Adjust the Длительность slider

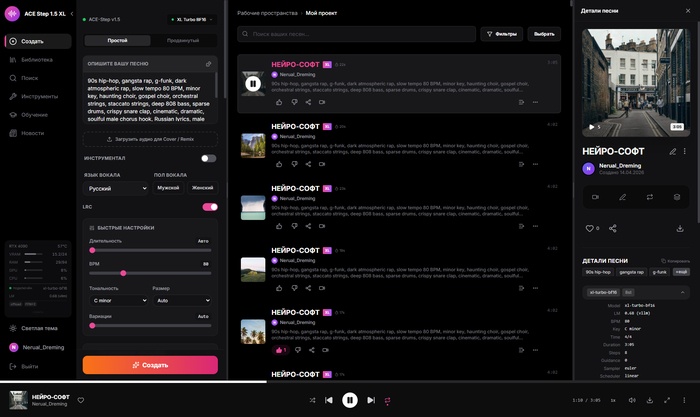150,250
